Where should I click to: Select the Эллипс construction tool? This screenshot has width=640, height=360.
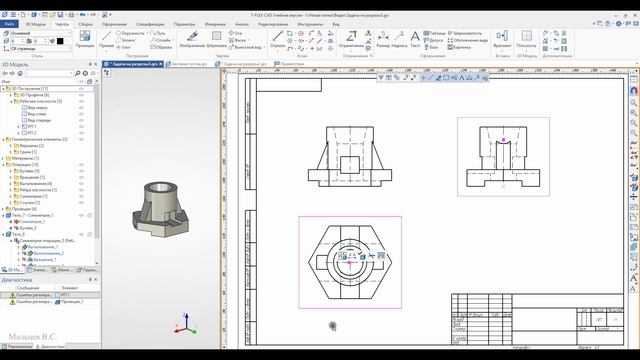tap(127, 40)
